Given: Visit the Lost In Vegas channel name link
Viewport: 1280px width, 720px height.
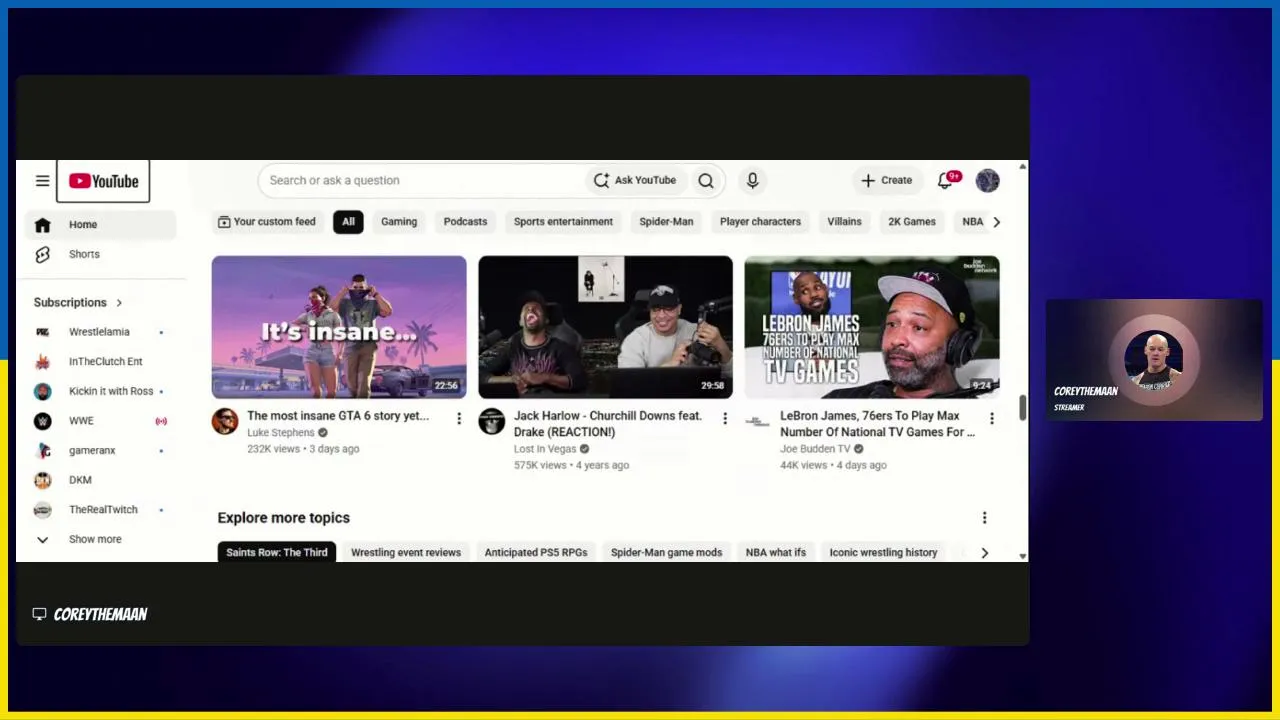Looking at the screenshot, I should [545, 449].
